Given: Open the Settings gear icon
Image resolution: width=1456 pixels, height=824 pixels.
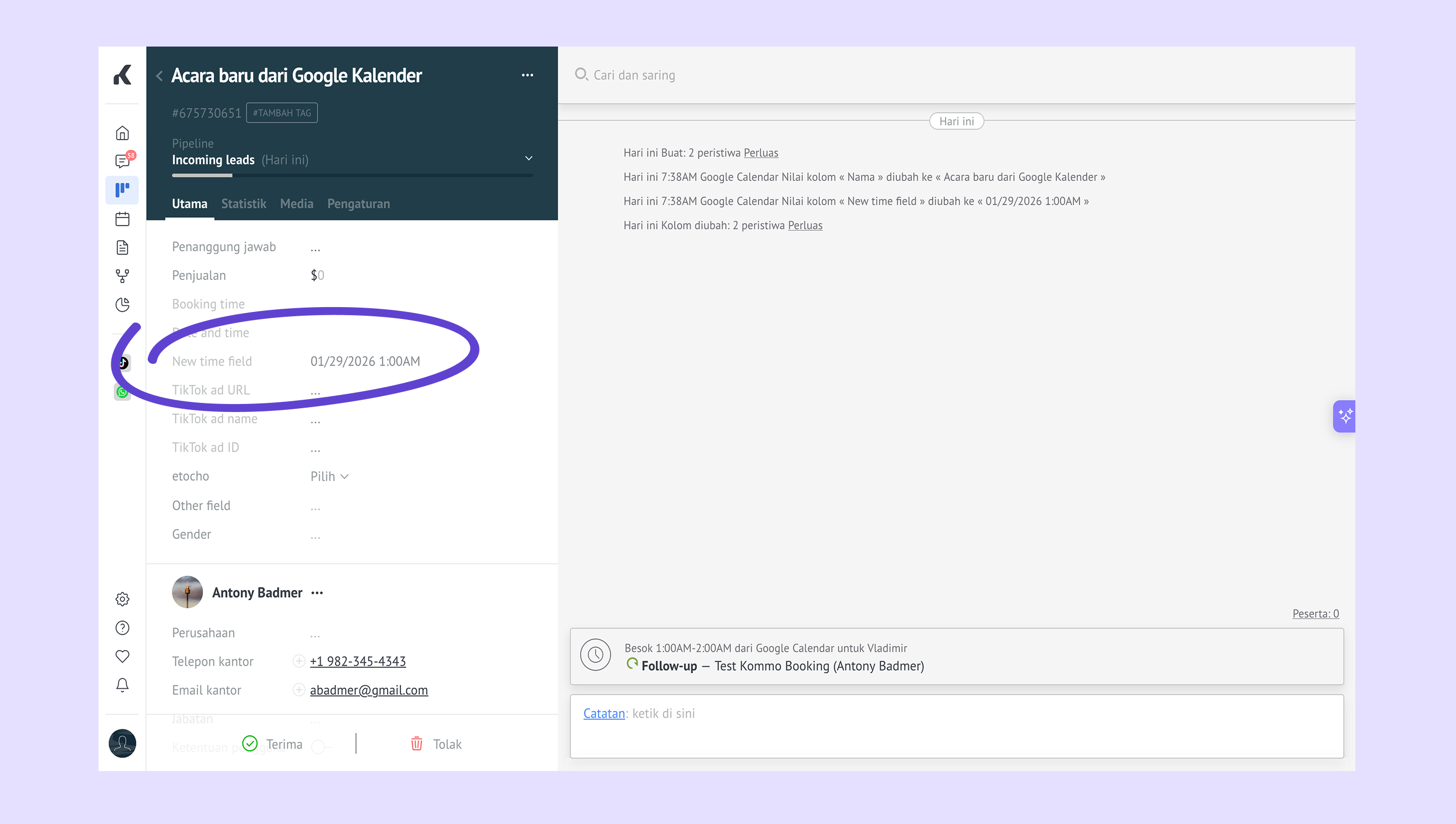Looking at the screenshot, I should [122, 599].
